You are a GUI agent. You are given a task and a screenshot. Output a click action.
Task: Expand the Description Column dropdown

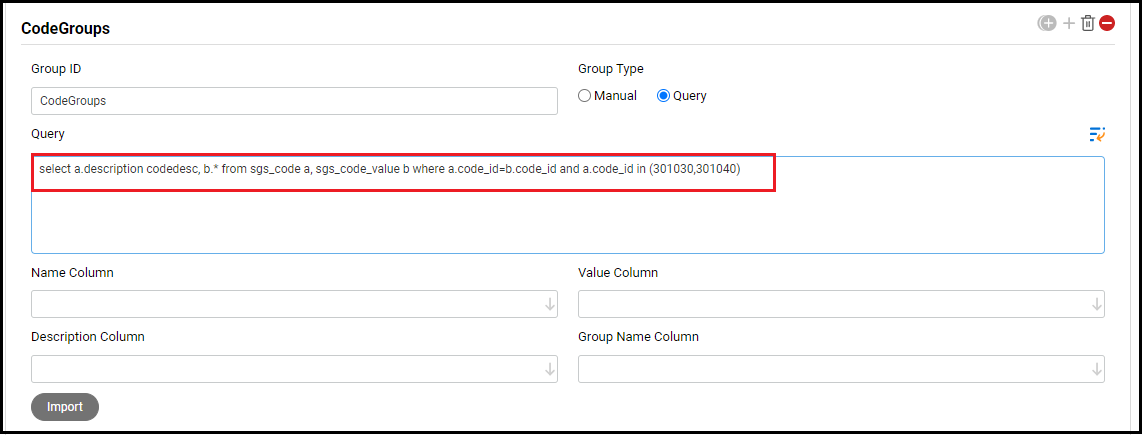click(x=294, y=369)
